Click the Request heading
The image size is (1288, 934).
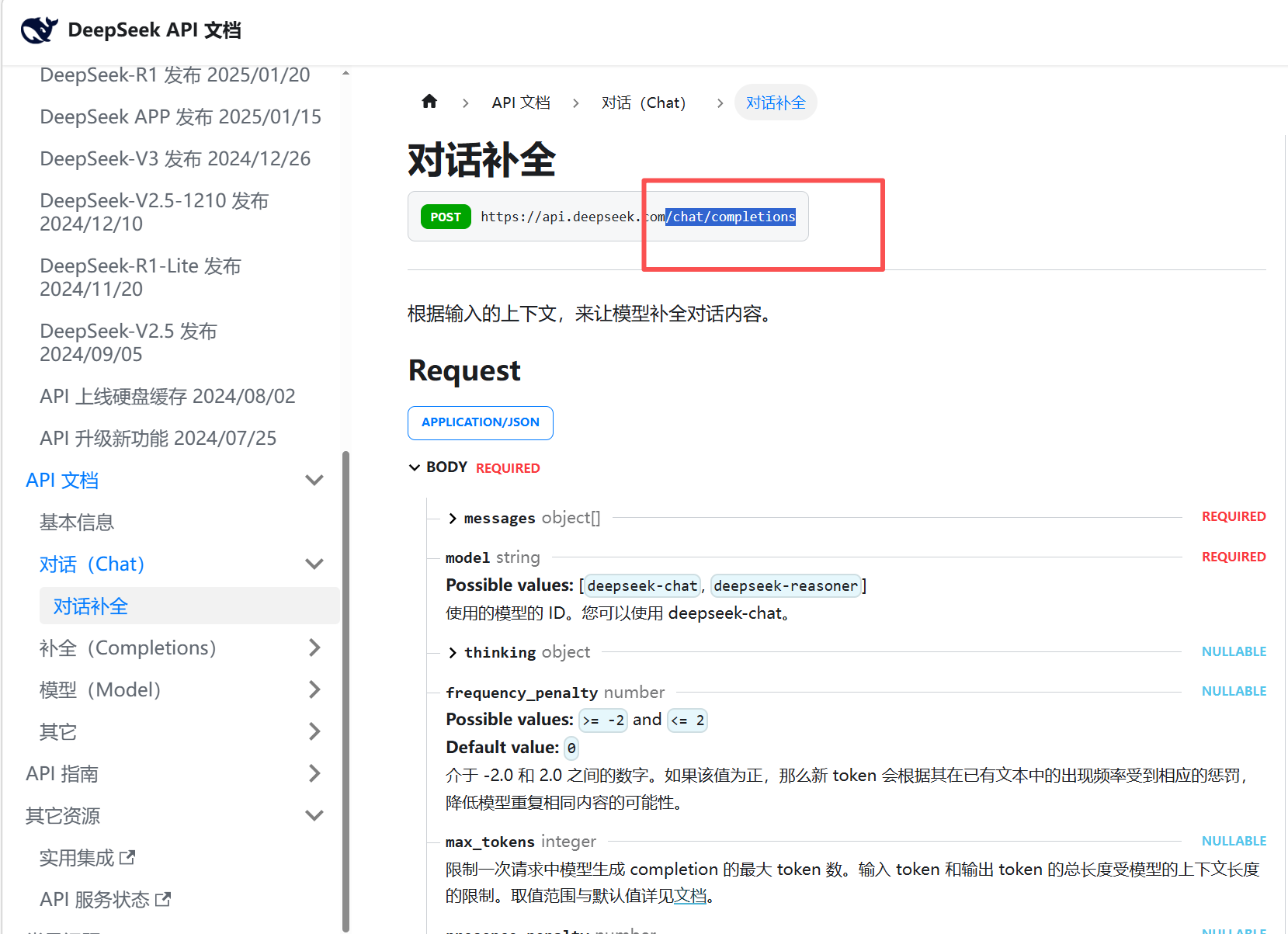click(x=464, y=370)
